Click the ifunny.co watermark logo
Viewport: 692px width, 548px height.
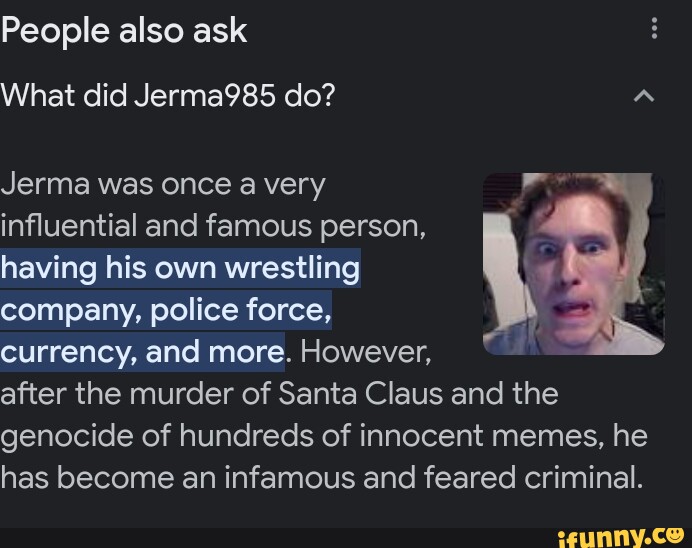[621, 537]
